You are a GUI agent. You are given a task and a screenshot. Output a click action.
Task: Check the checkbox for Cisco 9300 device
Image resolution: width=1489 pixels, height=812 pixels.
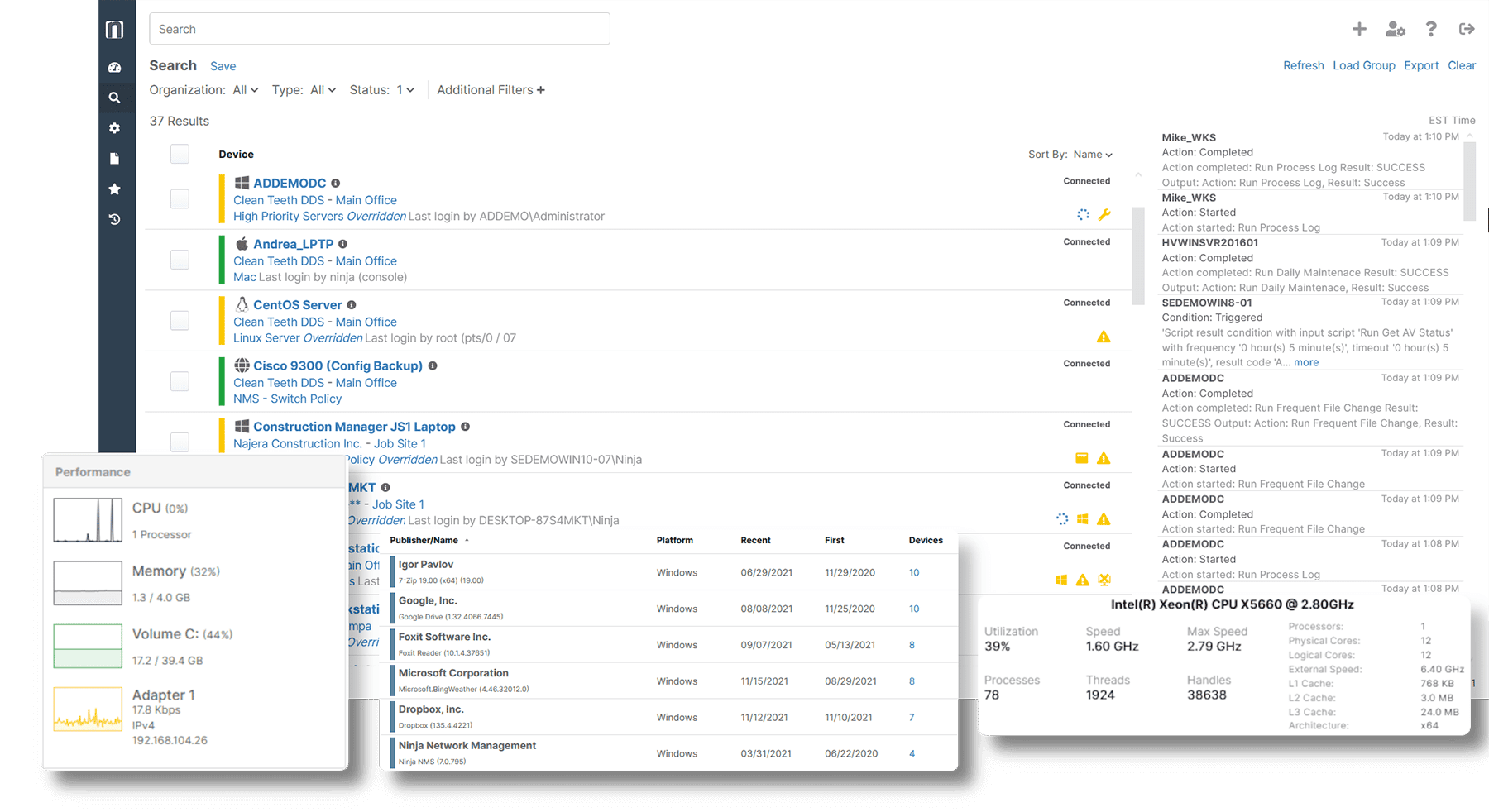(180, 381)
